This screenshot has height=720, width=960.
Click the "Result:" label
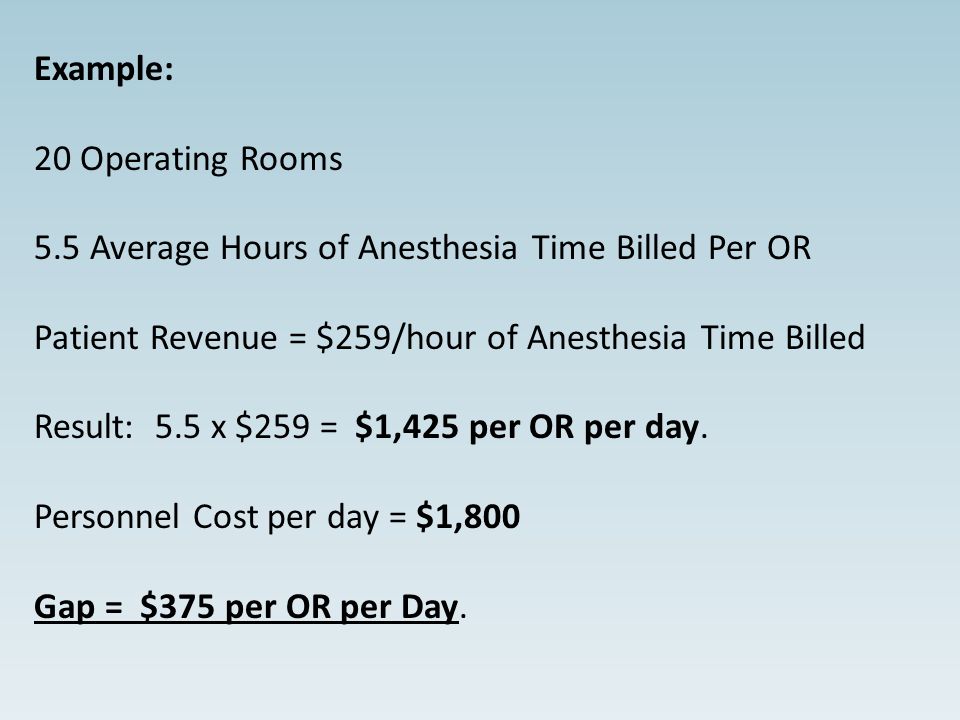coord(83,427)
